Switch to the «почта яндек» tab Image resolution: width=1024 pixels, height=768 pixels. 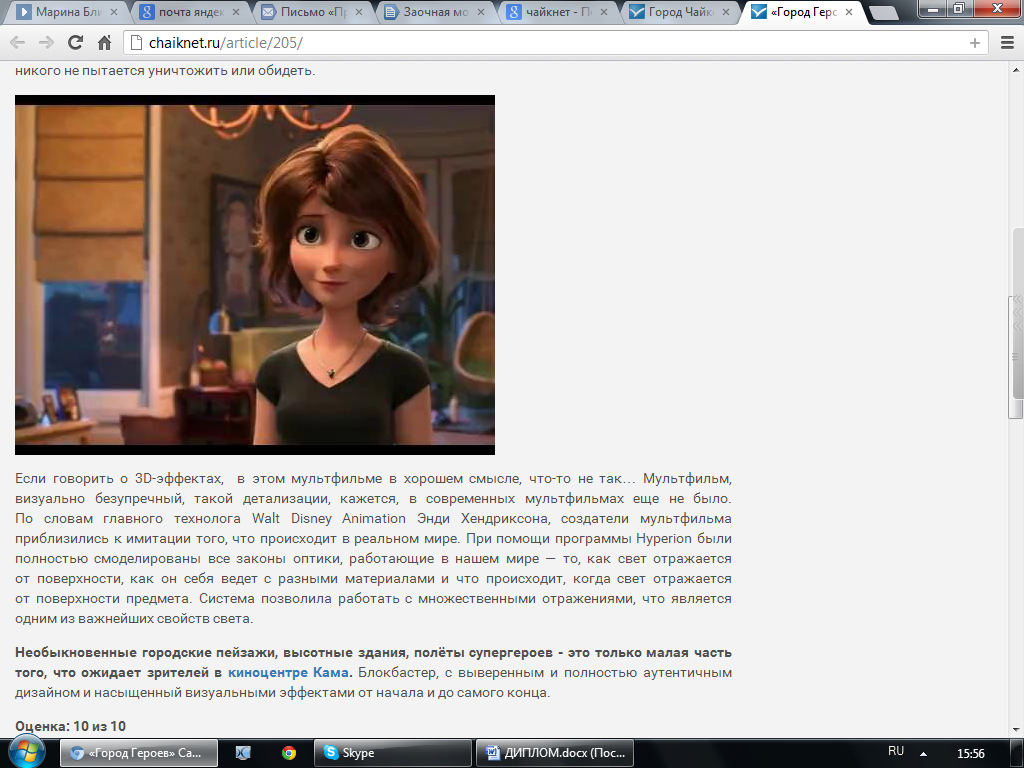click(x=186, y=12)
